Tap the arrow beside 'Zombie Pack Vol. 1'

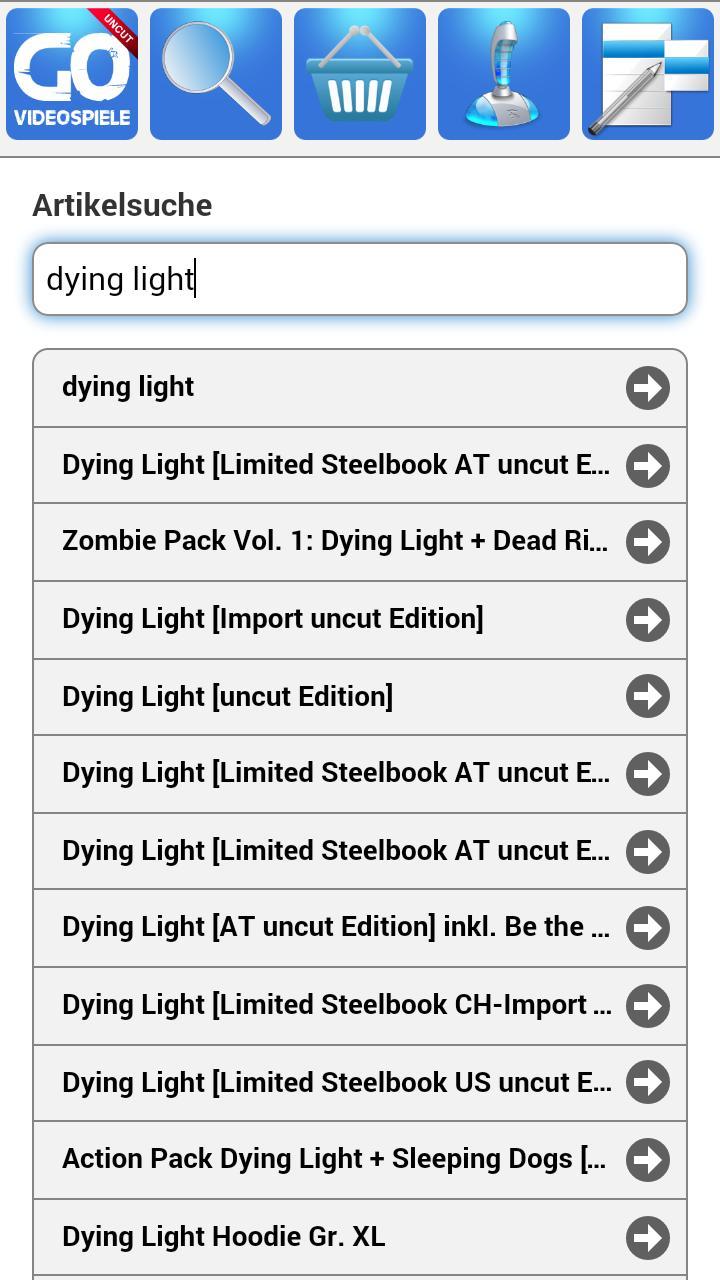pos(647,542)
